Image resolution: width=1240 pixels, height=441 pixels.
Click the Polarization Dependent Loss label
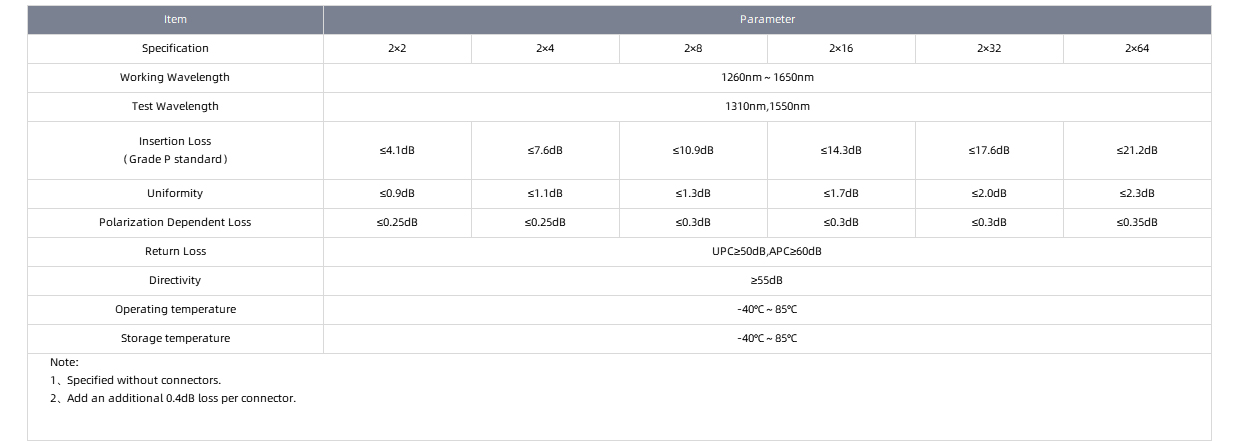click(x=175, y=223)
